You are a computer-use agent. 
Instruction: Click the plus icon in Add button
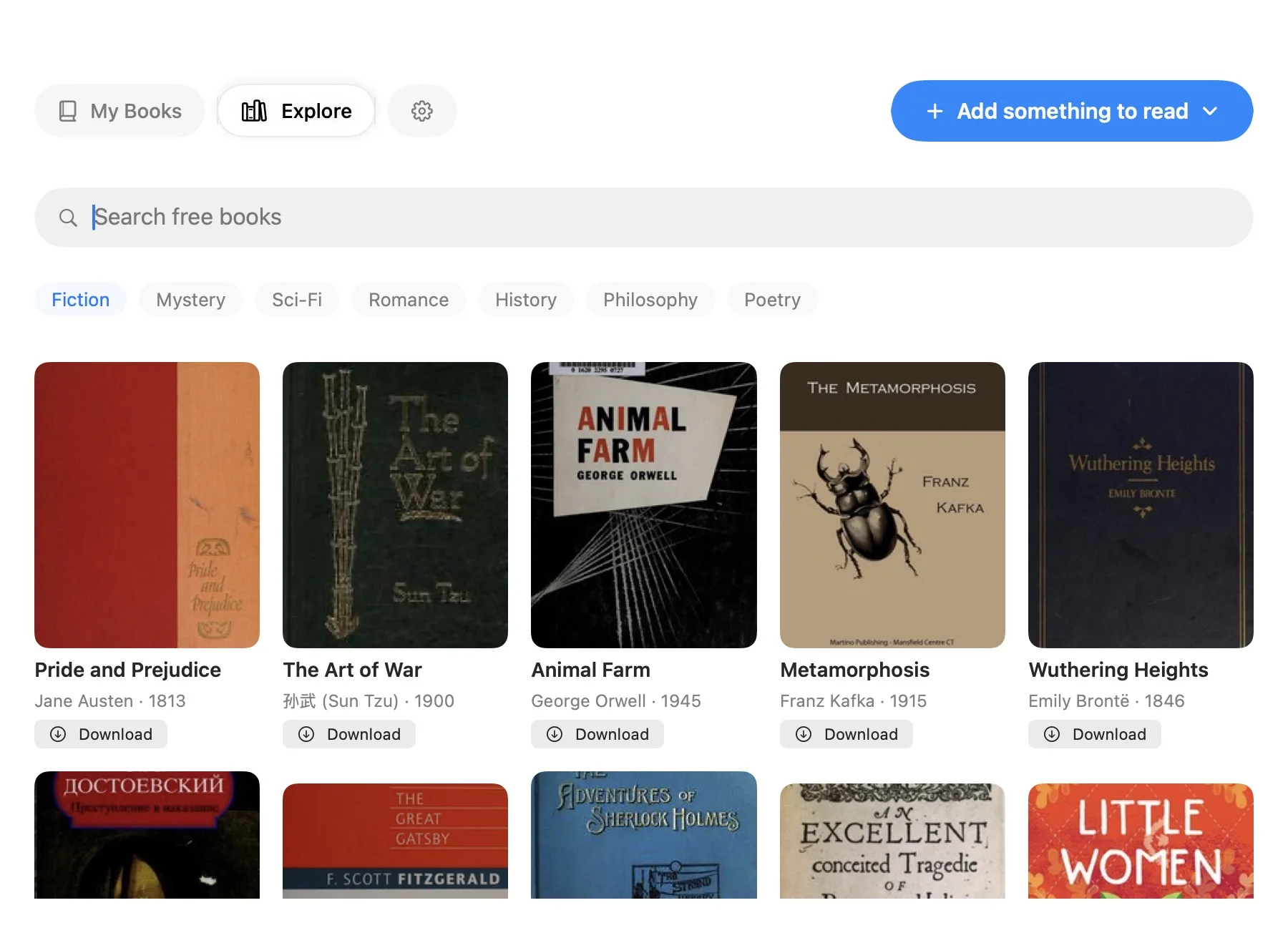click(x=935, y=111)
